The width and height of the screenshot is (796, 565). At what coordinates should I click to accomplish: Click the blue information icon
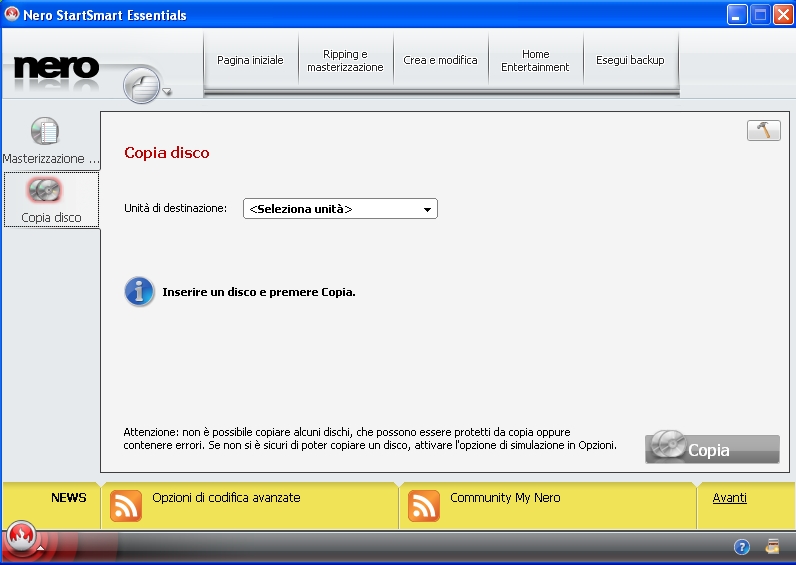pyautogui.click(x=139, y=291)
